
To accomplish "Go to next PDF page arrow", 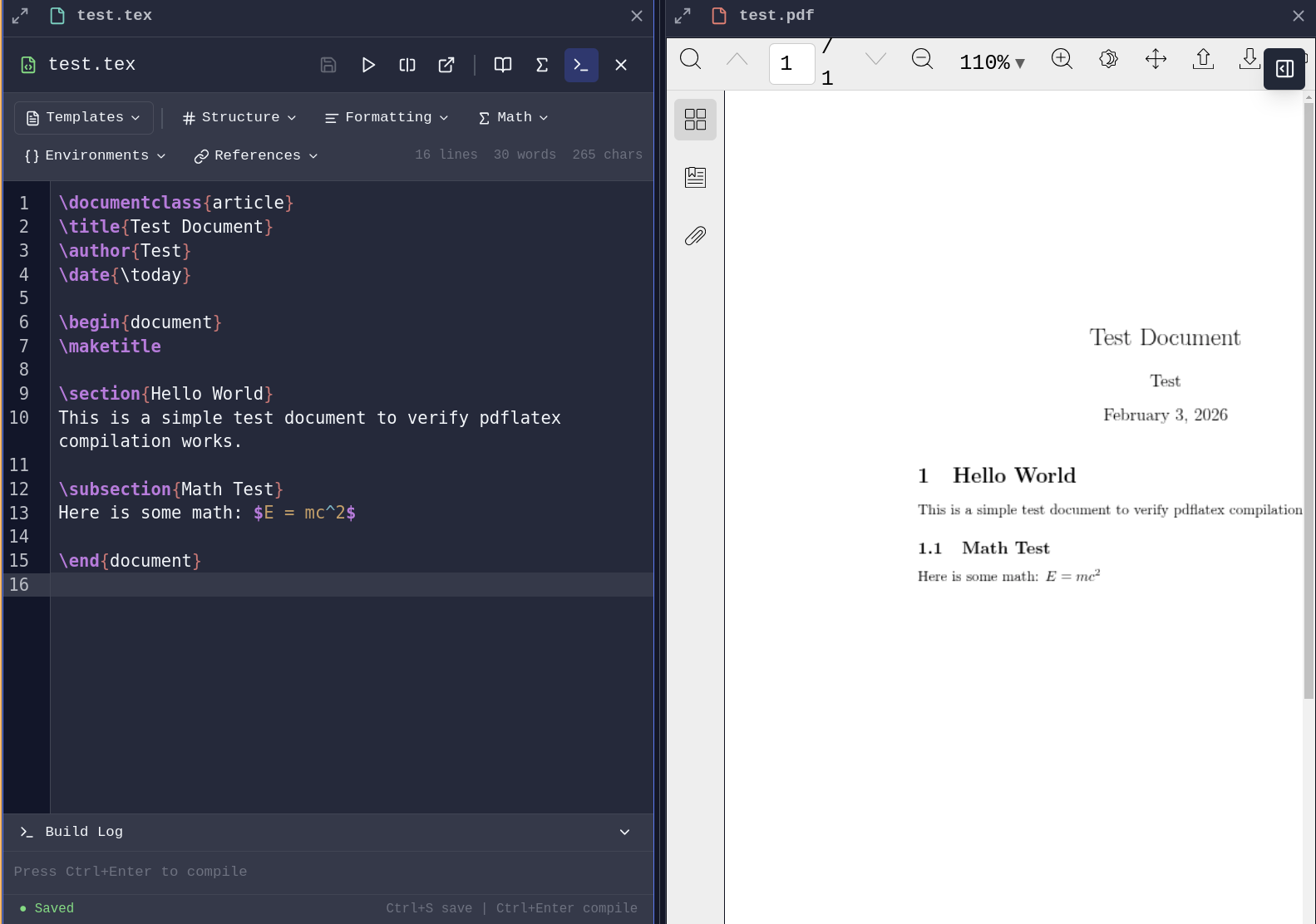I will pos(876,59).
